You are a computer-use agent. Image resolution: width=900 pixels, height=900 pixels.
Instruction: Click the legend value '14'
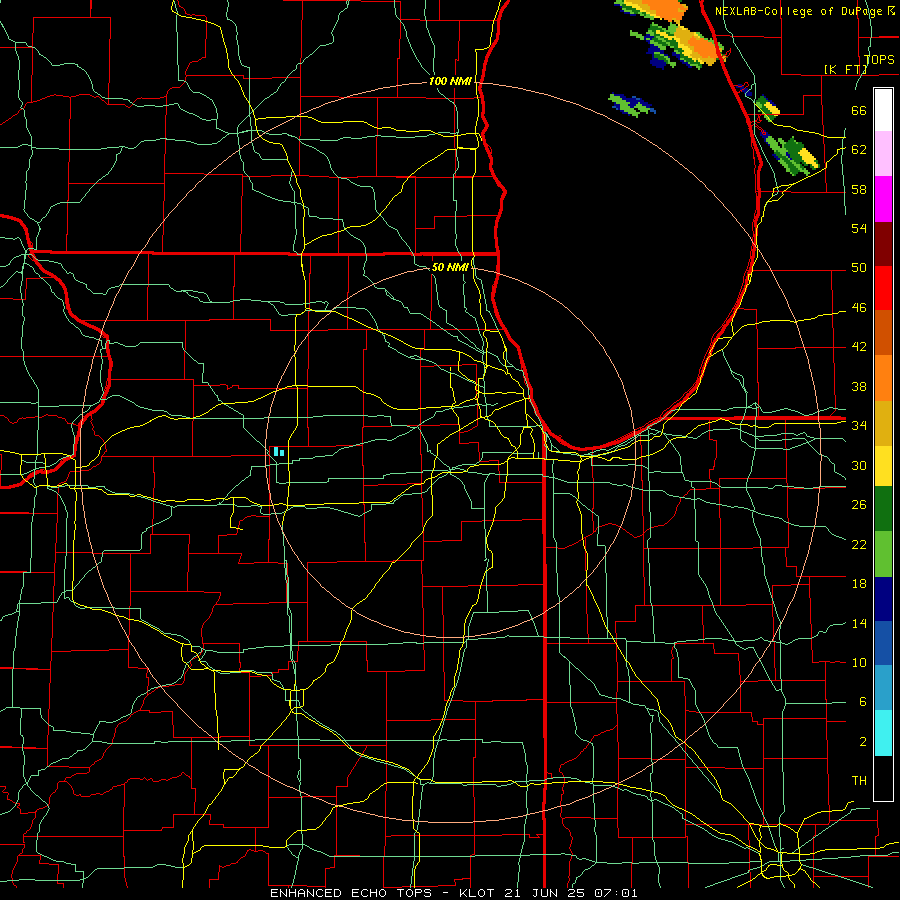pos(859,623)
